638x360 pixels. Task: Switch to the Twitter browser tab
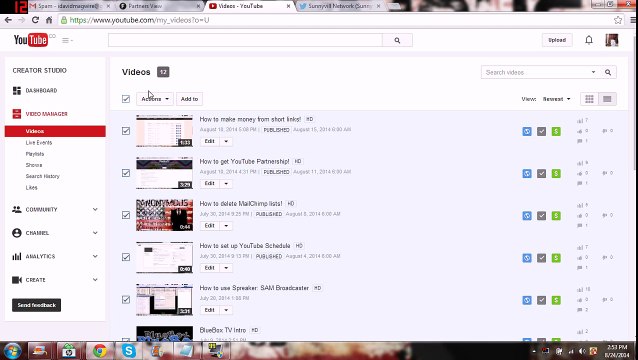click(x=339, y=6)
